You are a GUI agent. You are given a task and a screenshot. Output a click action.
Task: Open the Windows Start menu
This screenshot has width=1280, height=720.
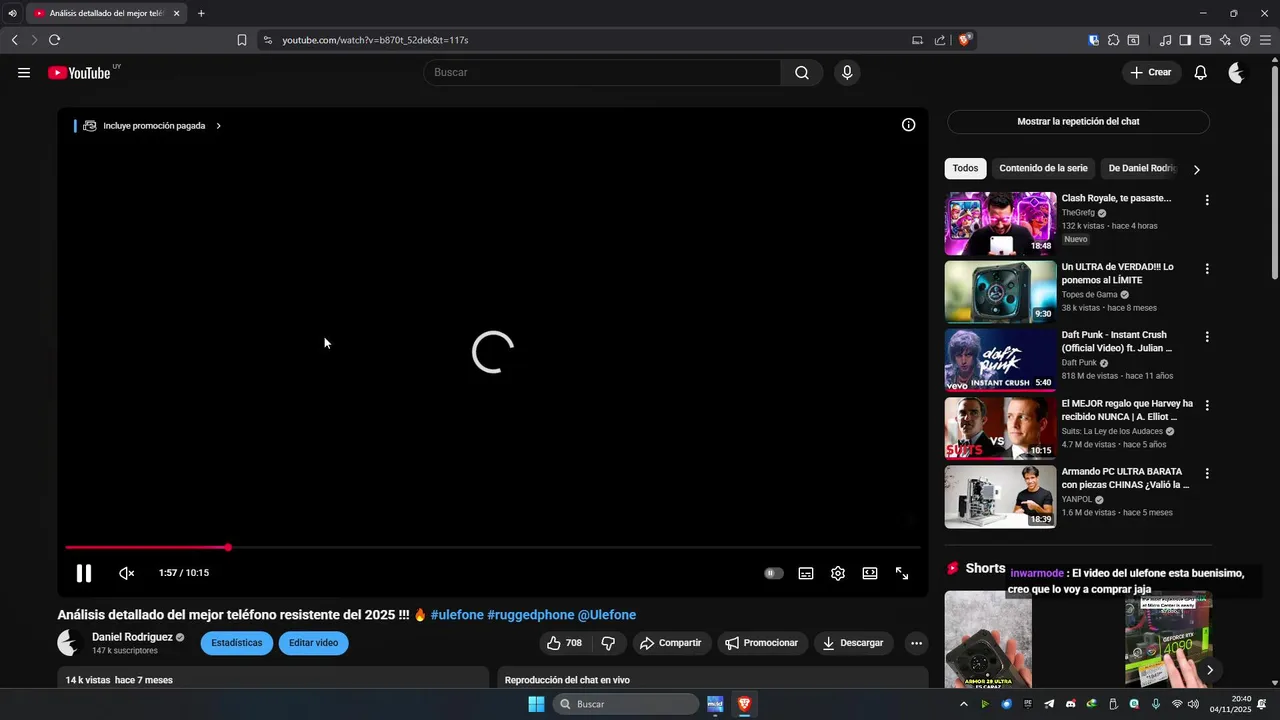[x=536, y=704]
